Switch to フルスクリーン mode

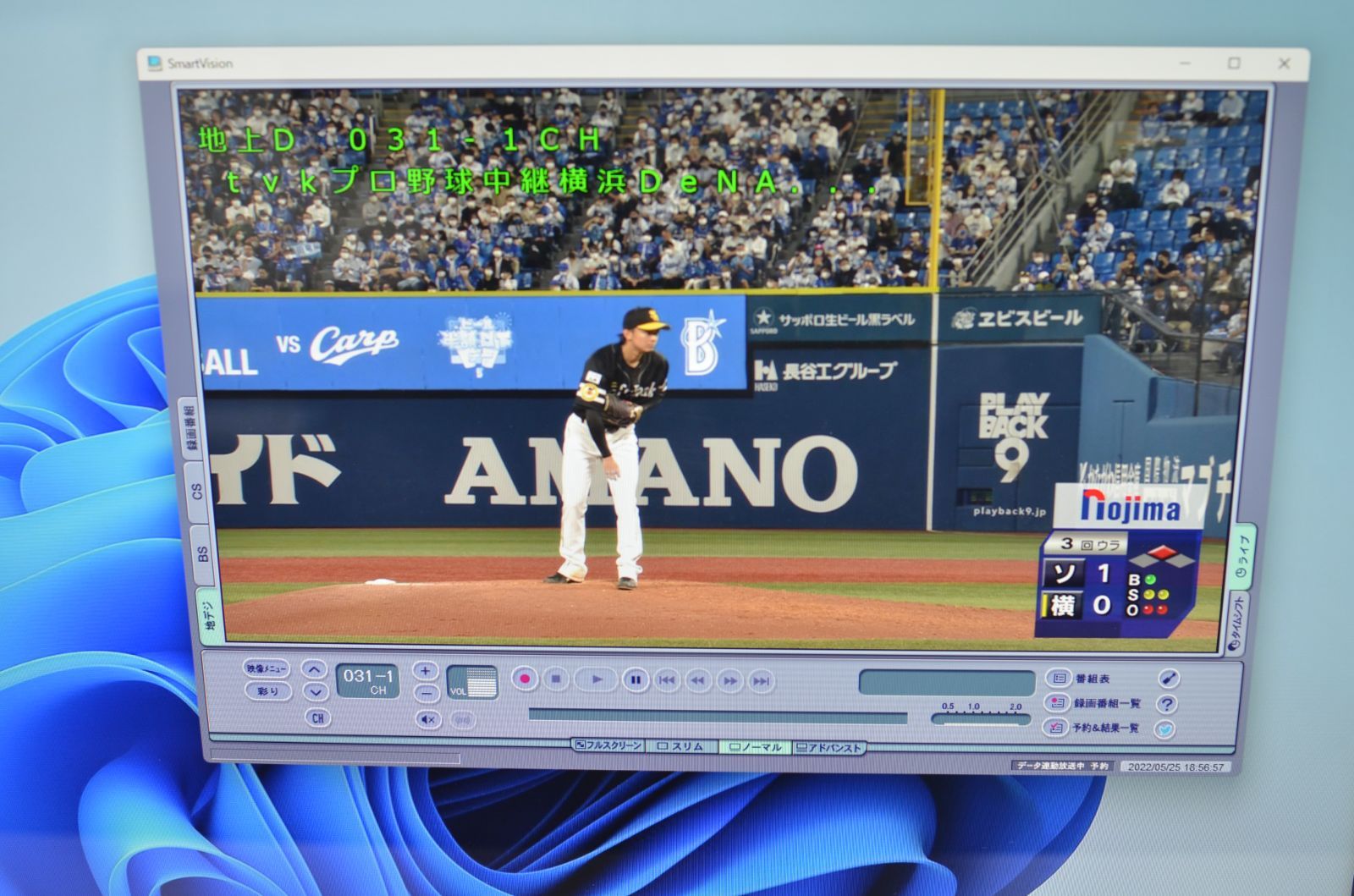coord(608,746)
